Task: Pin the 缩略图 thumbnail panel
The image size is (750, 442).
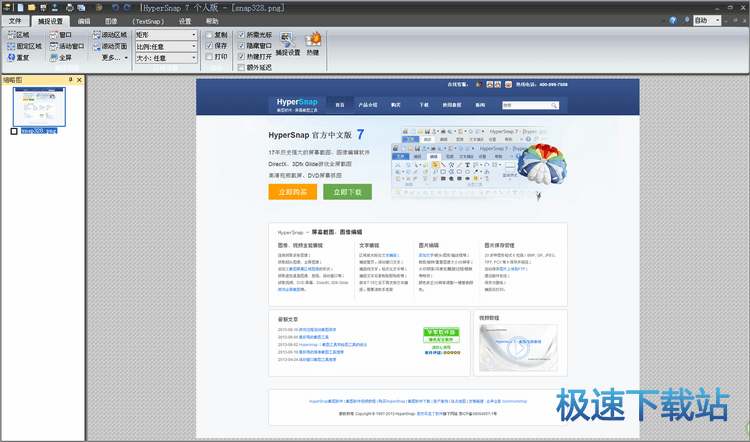Action: tap(70, 80)
